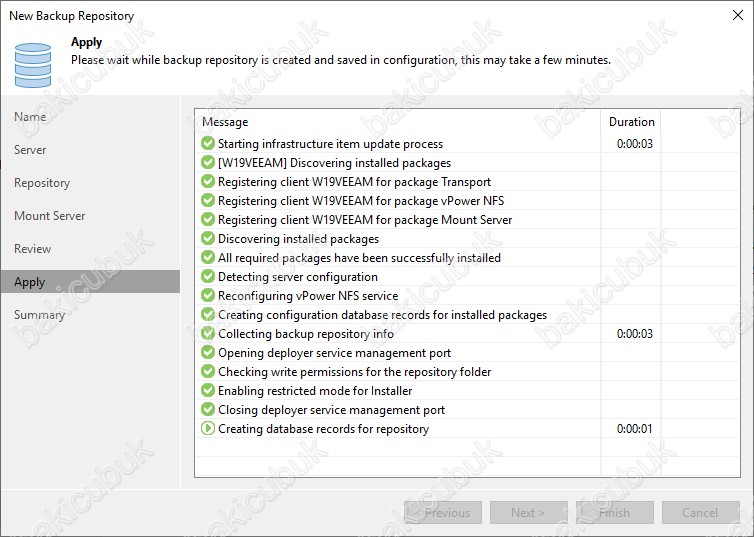Click the green check for Detecting server configuration
Image resolution: width=754 pixels, height=537 pixels.
click(208, 276)
